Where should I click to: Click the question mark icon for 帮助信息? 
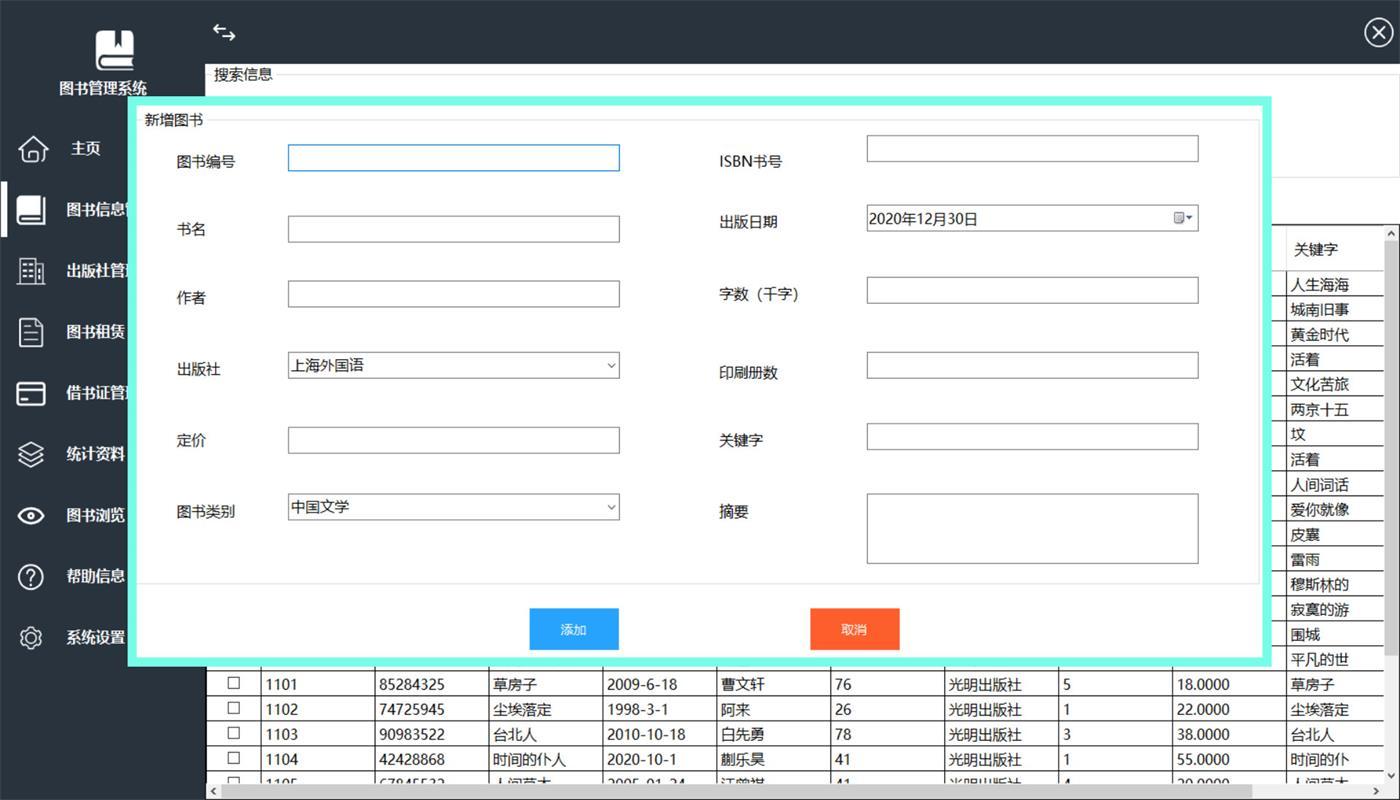click(x=31, y=576)
